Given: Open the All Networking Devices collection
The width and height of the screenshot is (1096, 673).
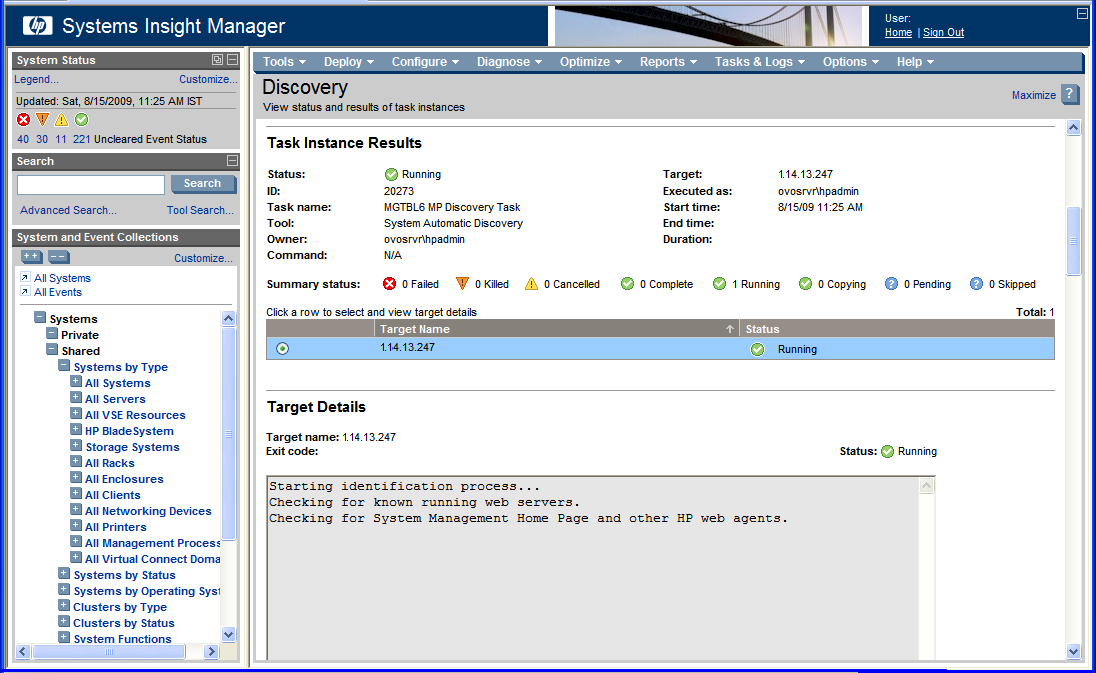Looking at the screenshot, I should coord(148,511).
